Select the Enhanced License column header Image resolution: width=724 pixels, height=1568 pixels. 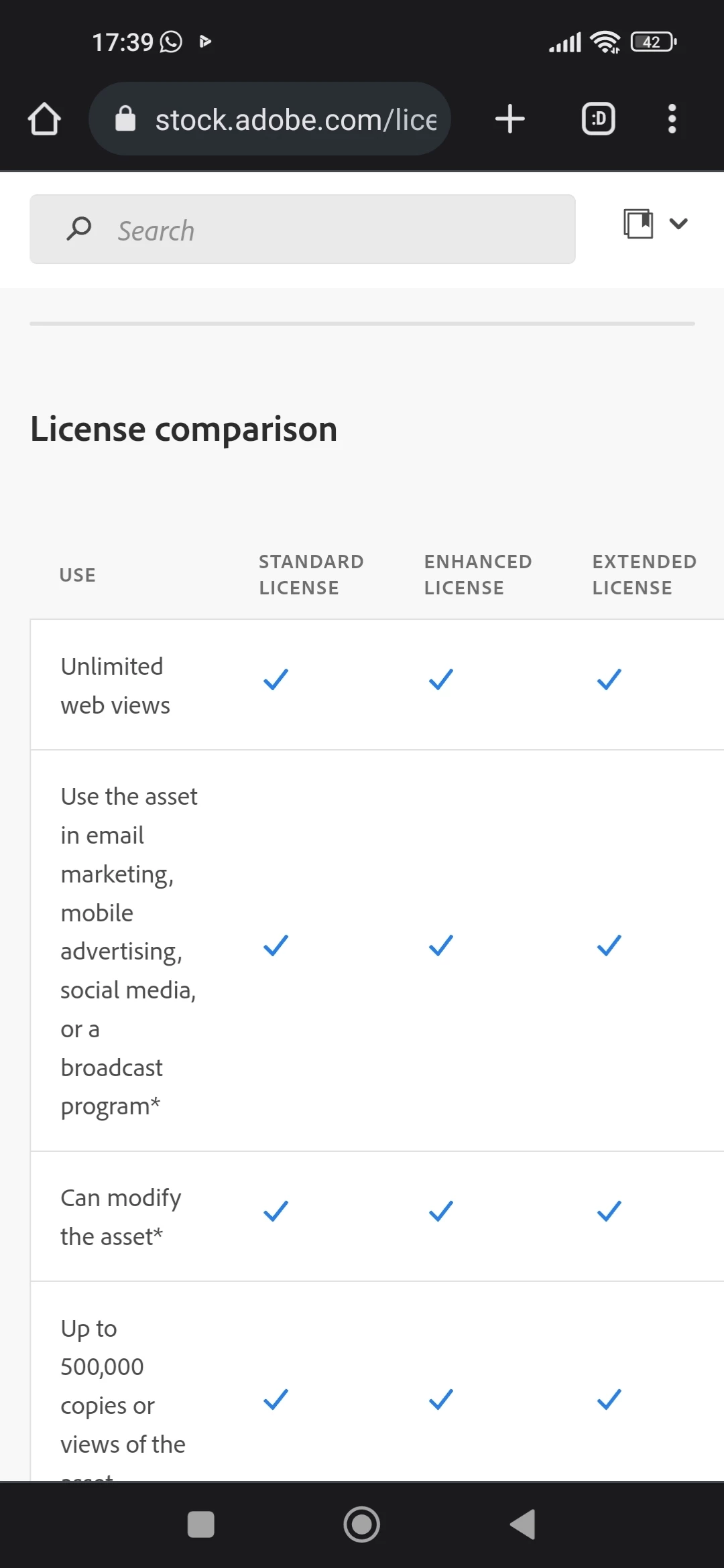click(478, 574)
